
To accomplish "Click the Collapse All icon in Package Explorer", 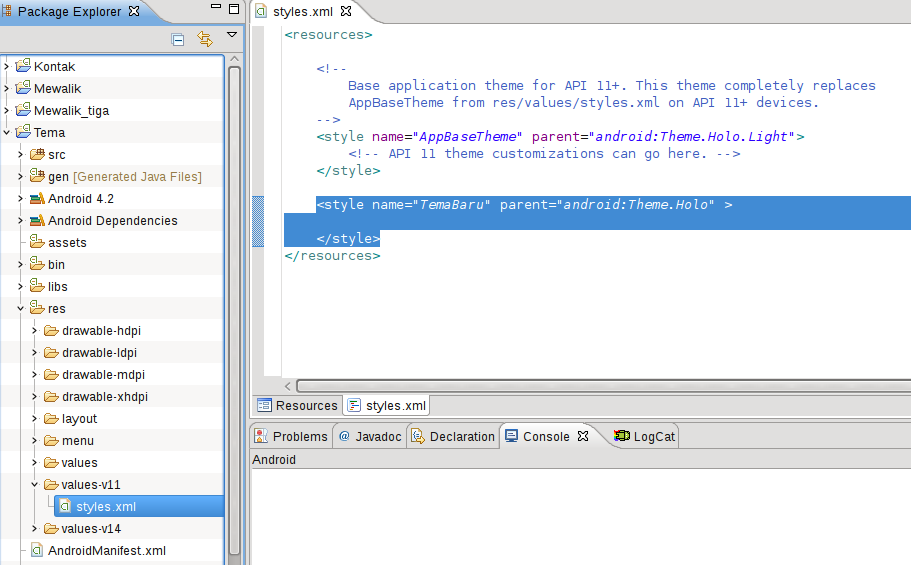I will pyautogui.click(x=178, y=40).
